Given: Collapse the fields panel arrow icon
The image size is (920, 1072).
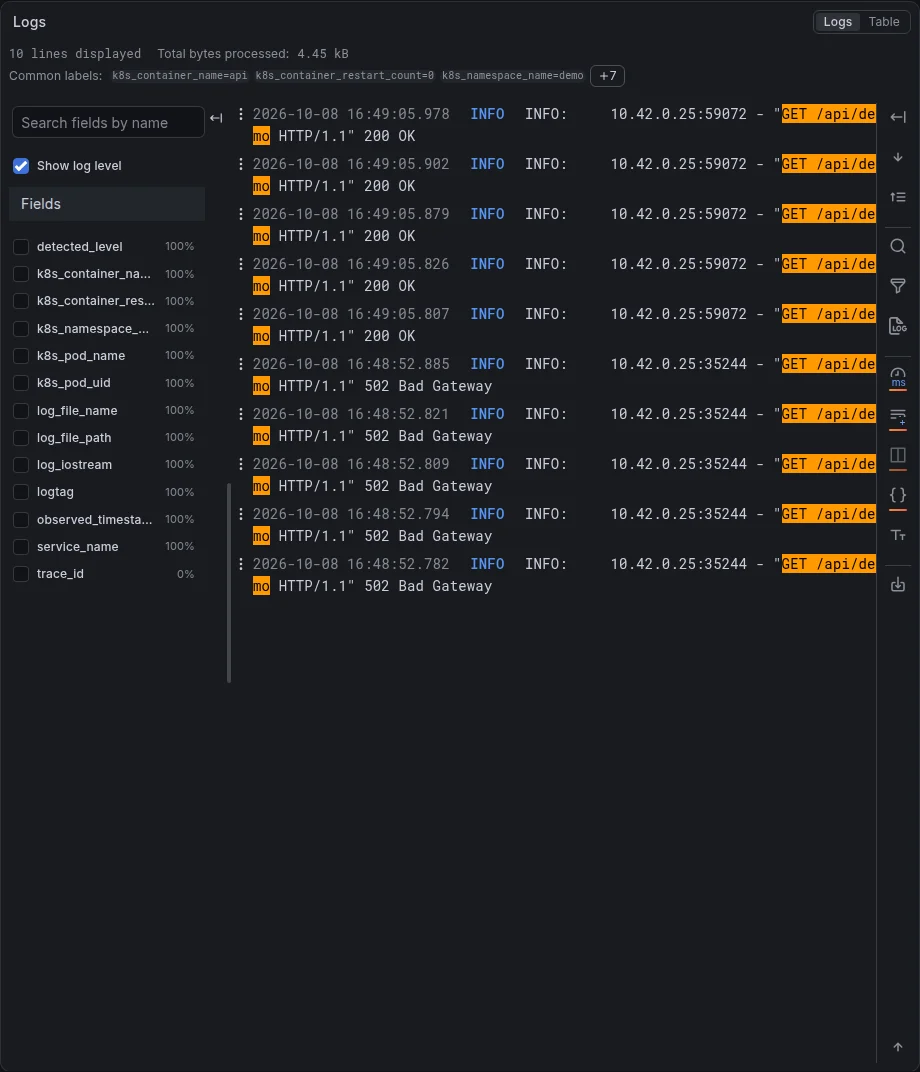Looking at the screenshot, I should 216,118.
